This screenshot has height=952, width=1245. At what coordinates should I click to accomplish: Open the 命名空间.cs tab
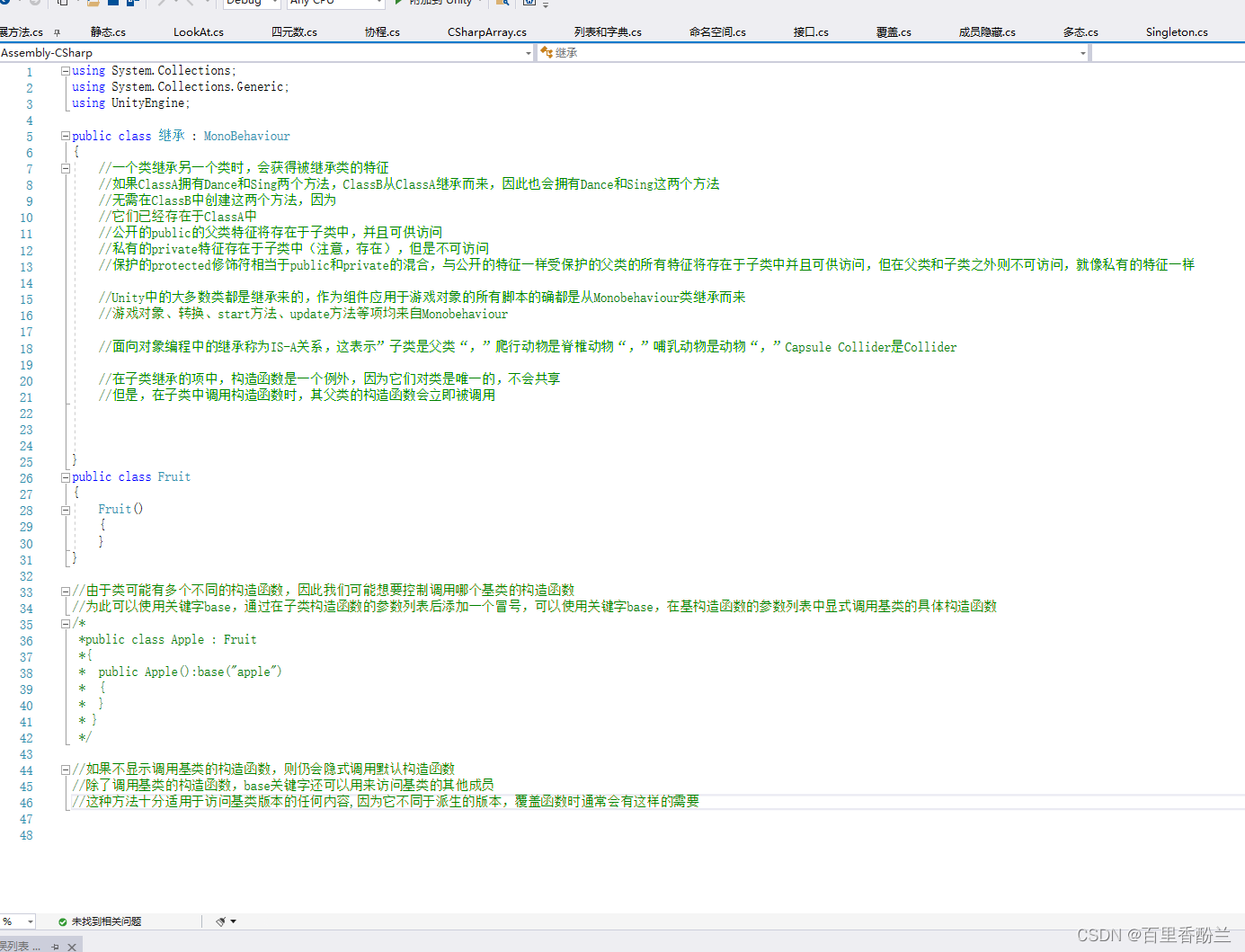point(717,32)
